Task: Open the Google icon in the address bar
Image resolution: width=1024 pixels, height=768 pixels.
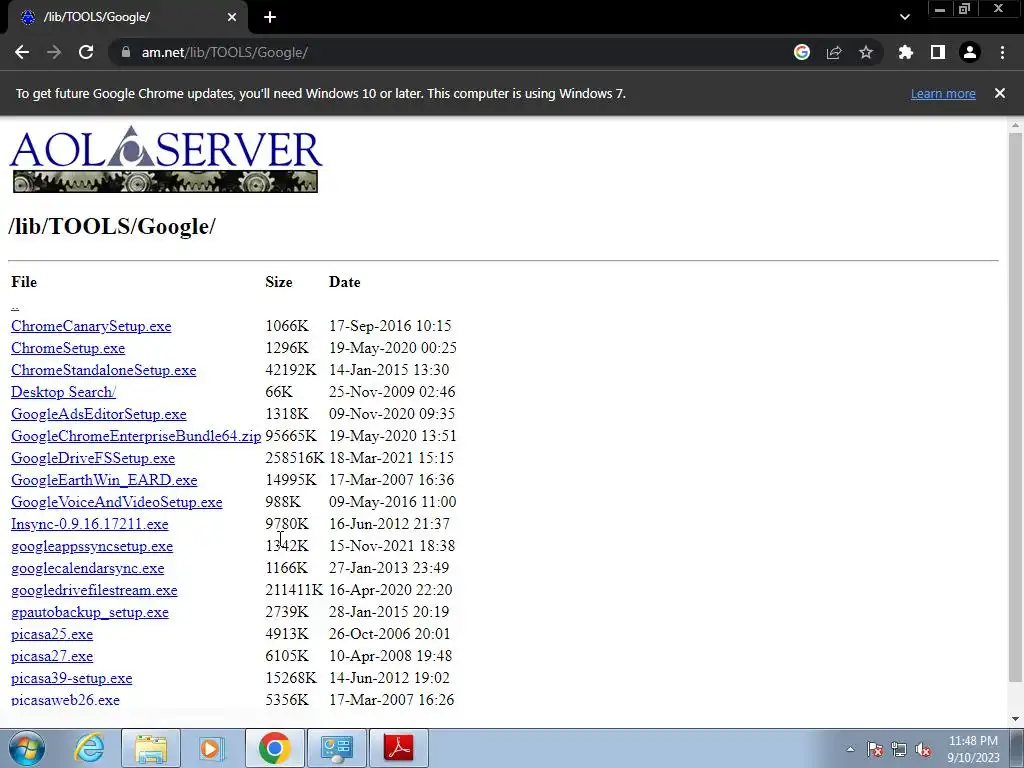Action: tap(802, 52)
